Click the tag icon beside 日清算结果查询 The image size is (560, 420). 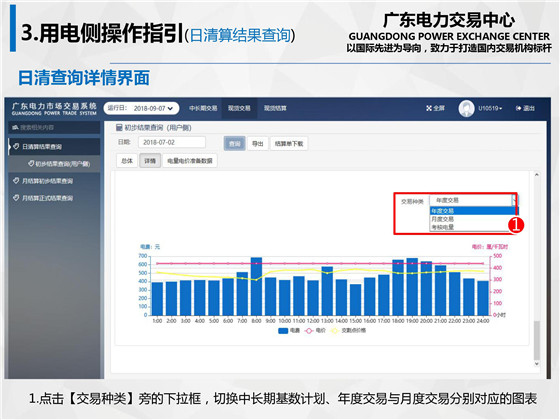click(x=16, y=146)
